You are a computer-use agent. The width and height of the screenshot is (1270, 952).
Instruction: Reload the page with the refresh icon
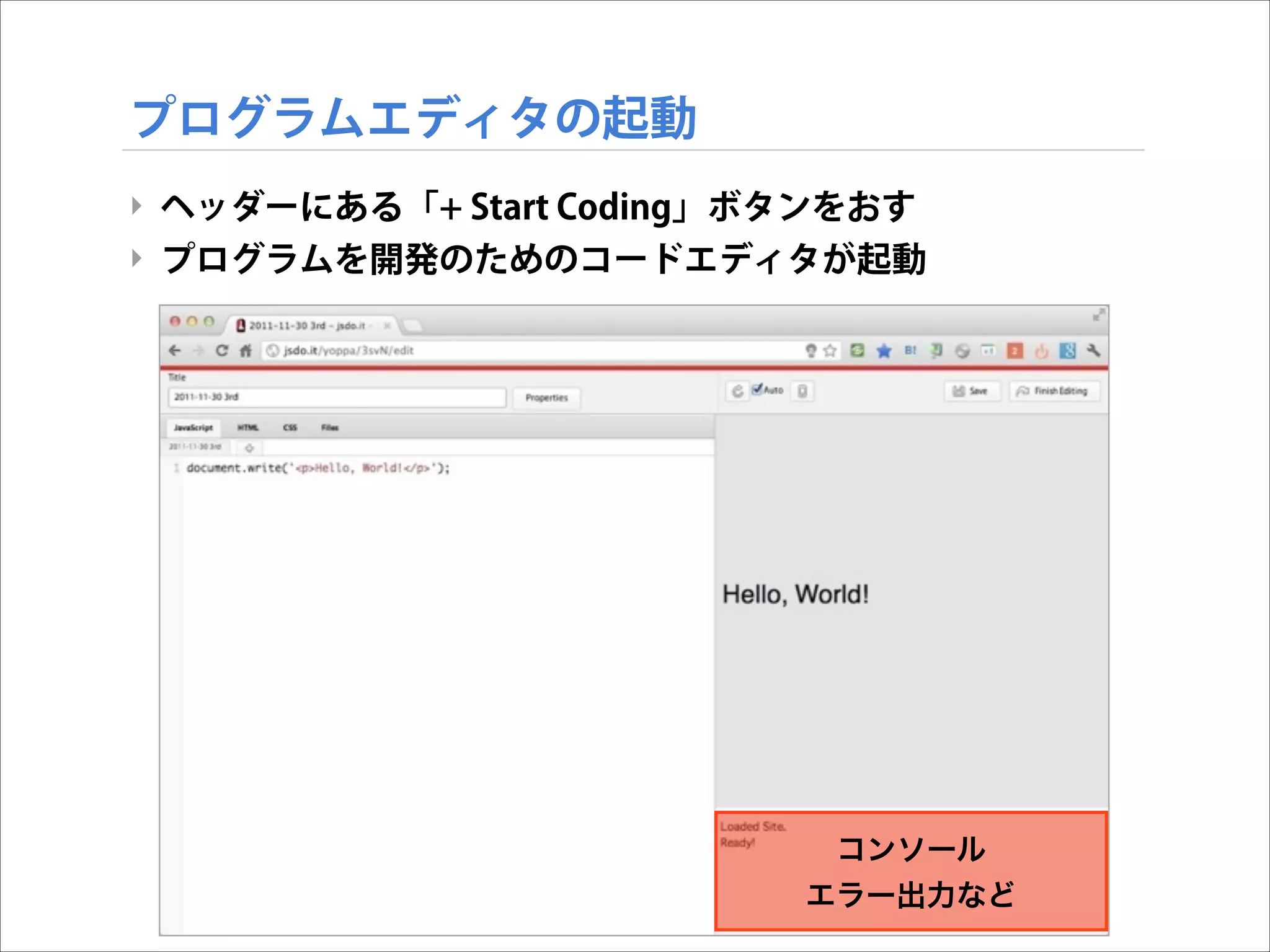click(221, 351)
